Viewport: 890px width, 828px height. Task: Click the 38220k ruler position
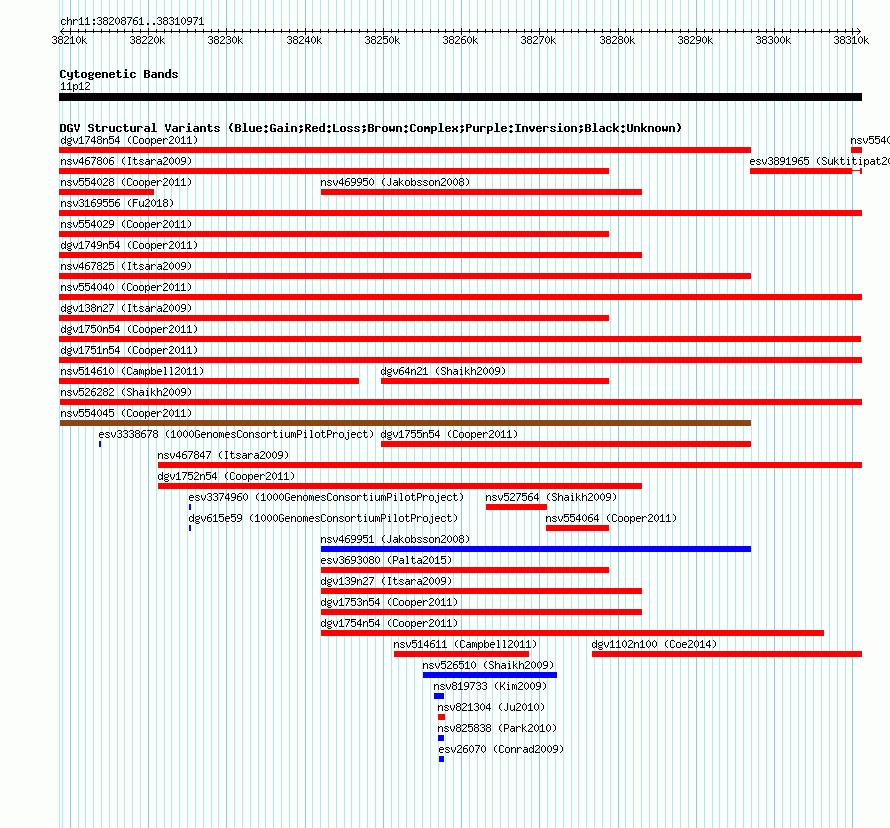(x=147, y=40)
